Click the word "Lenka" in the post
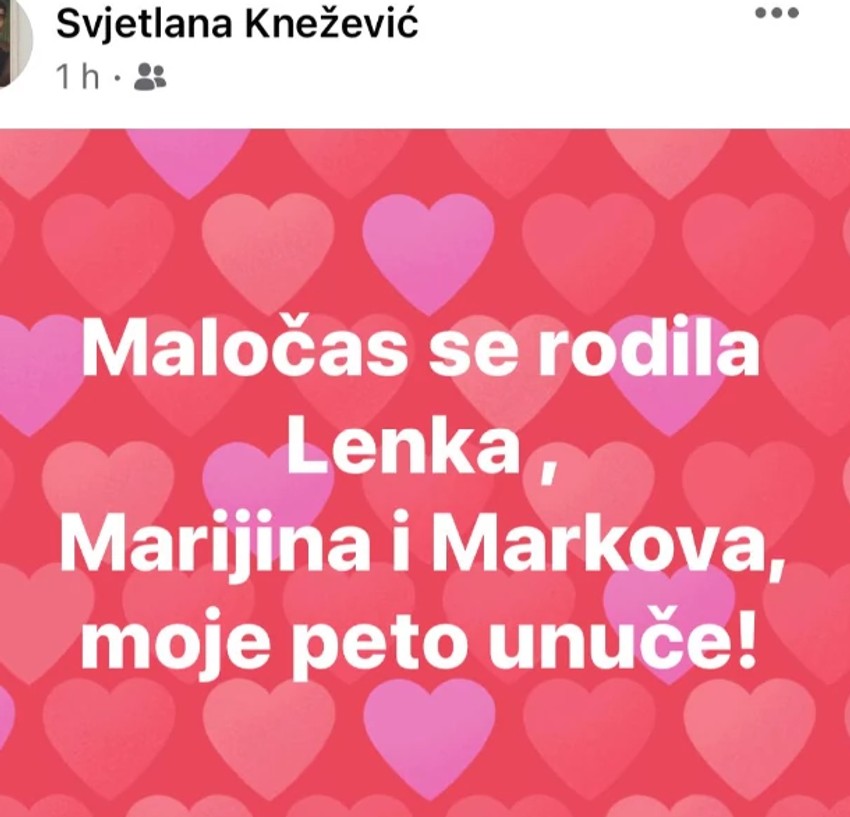 click(402, 449)
